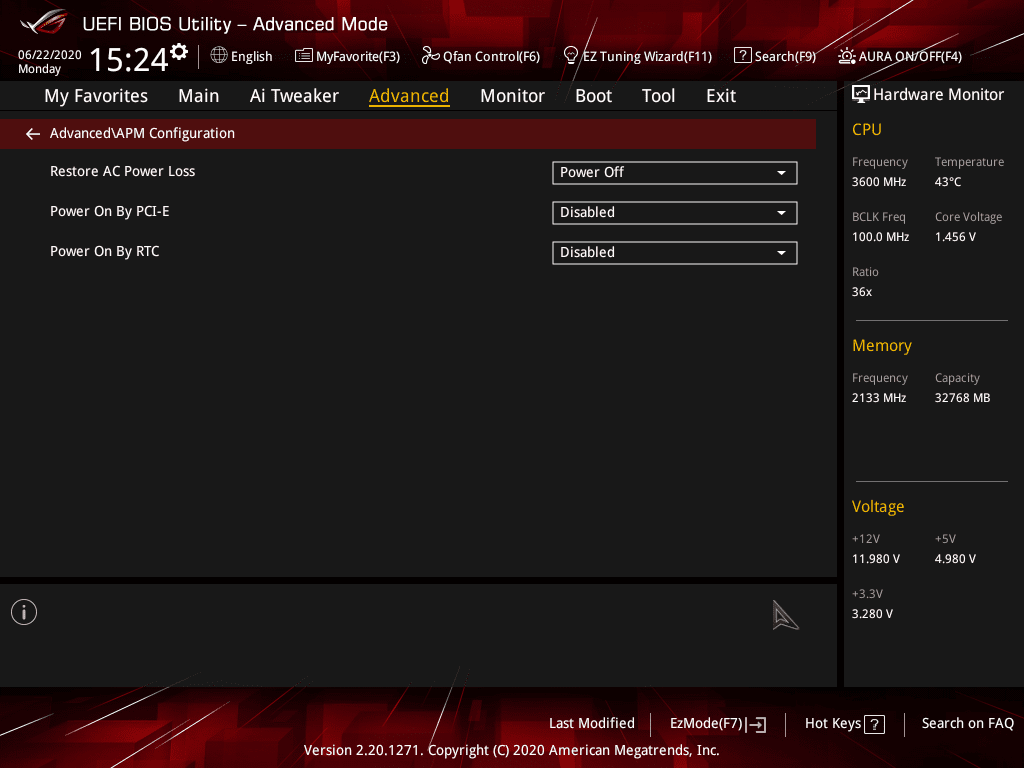Click the Hardware Monitor screen icon
1024x768 pixels.
(861, 95)
